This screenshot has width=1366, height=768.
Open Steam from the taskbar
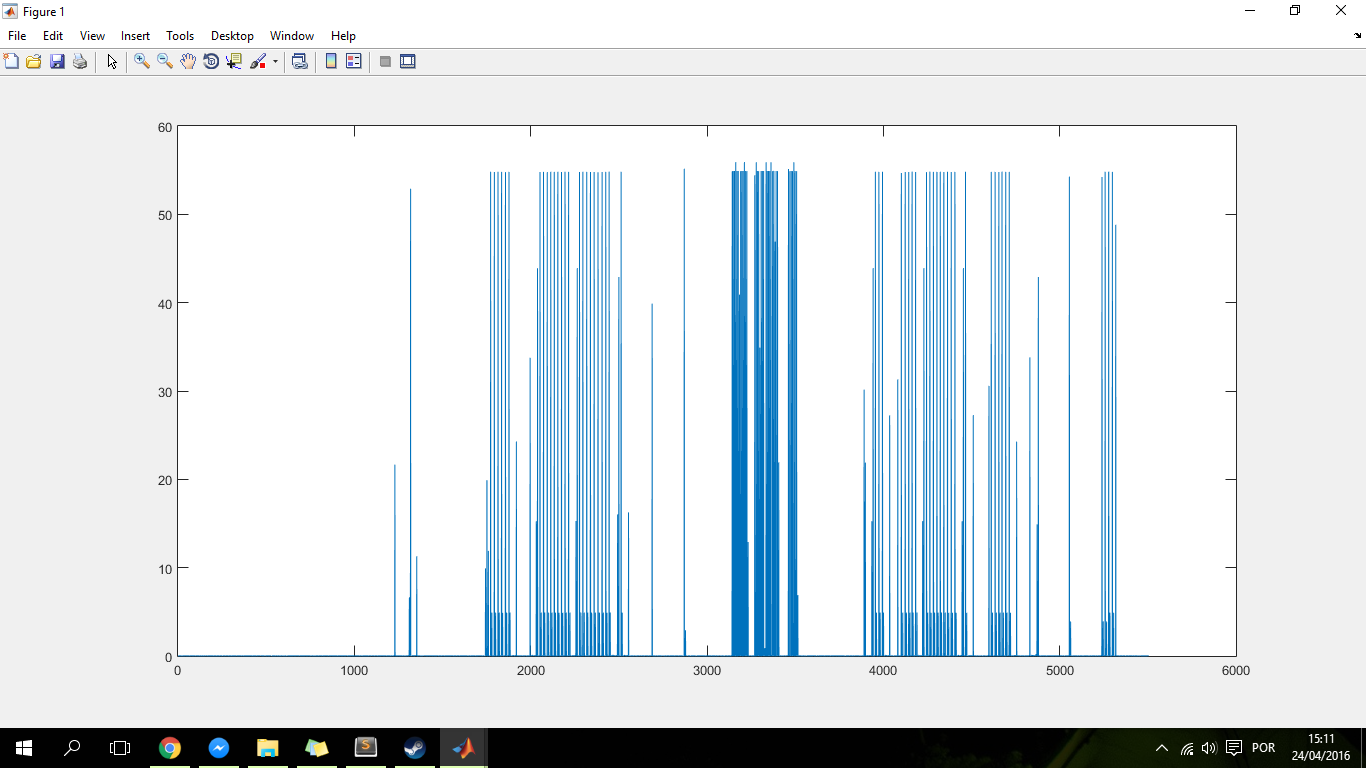coord(413,748)
